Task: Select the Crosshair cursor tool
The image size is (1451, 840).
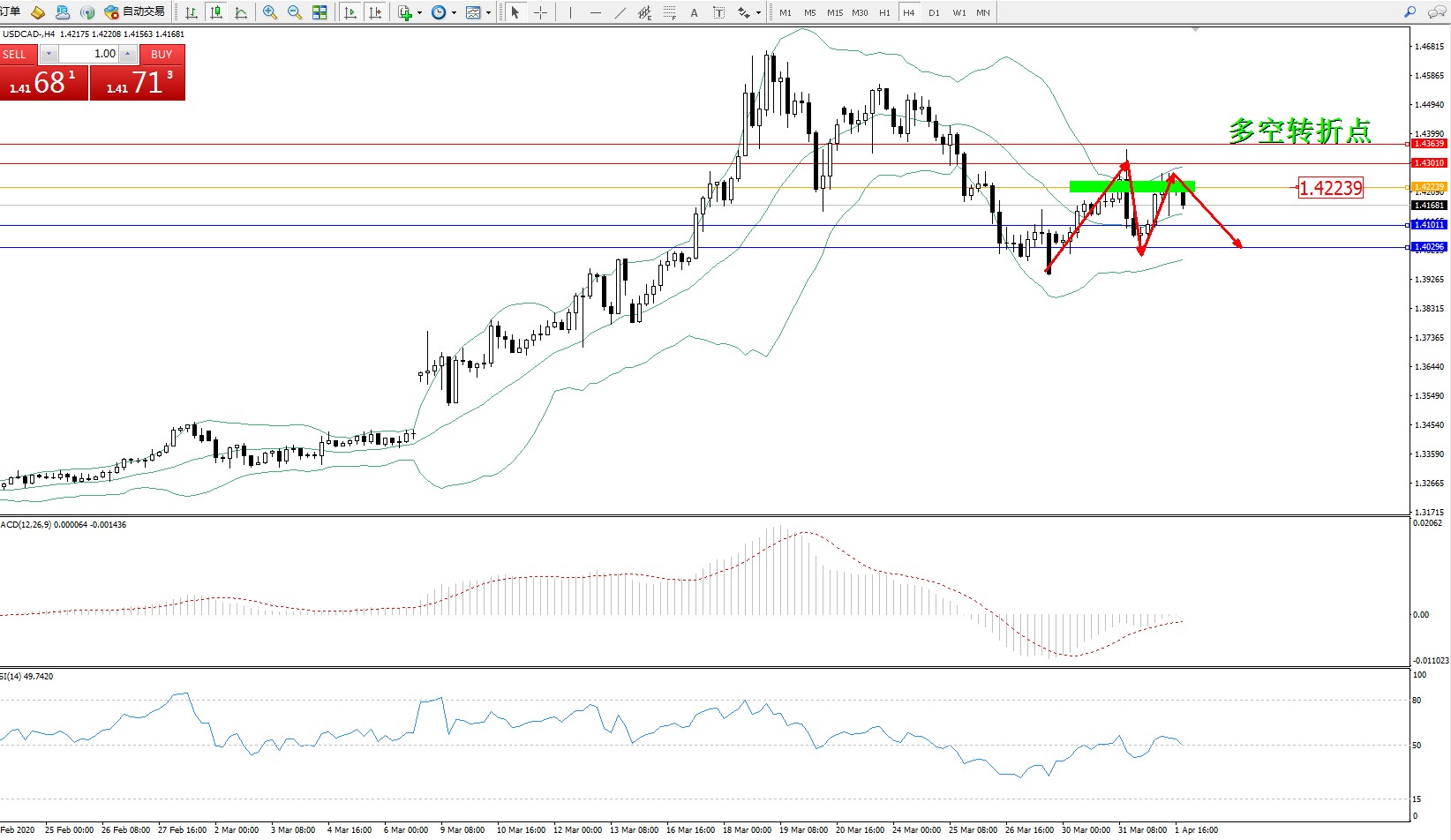Action: click(540, 12)
